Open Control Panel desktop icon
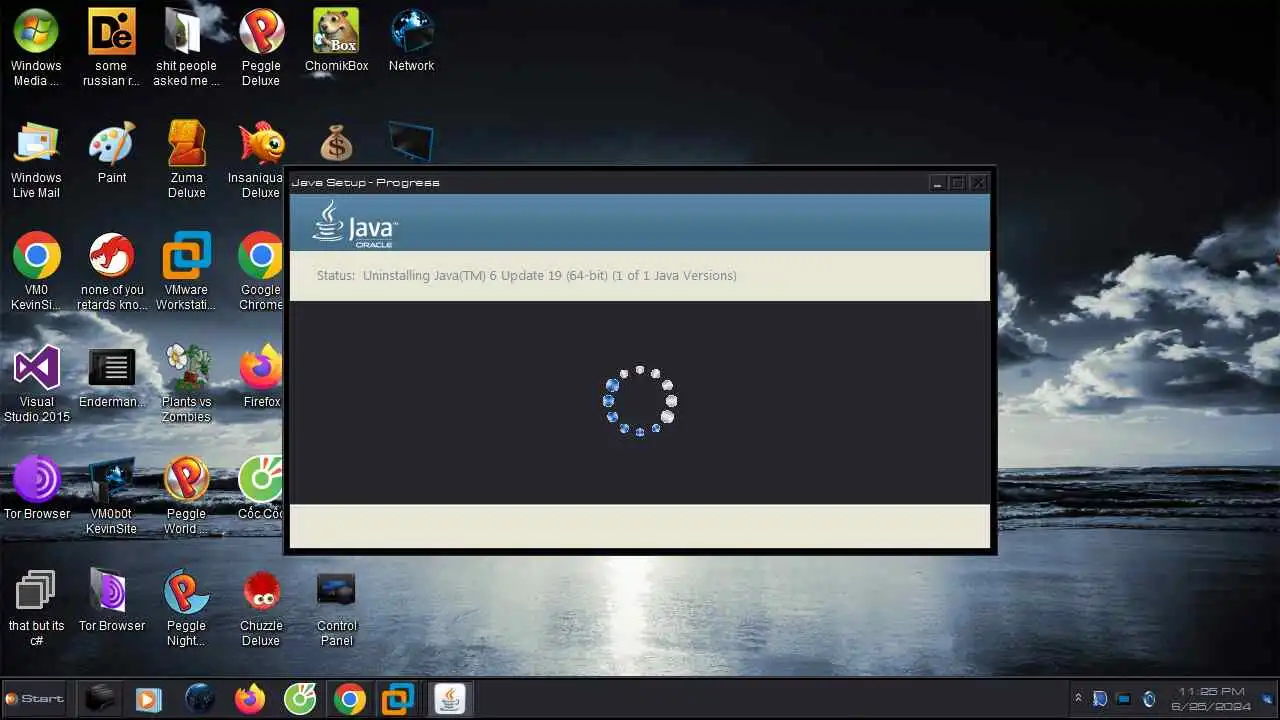 pyautogui.click(x=337, y=608)
